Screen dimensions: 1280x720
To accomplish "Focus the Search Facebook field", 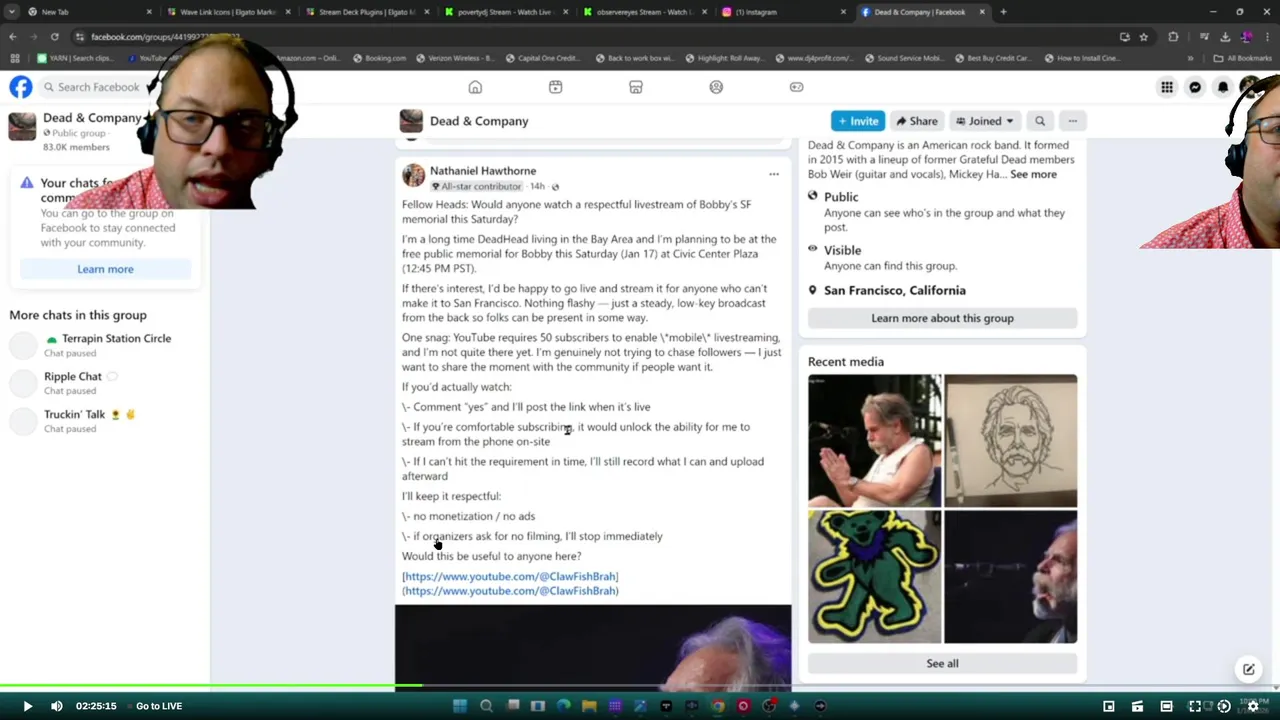I will [92, 87].
